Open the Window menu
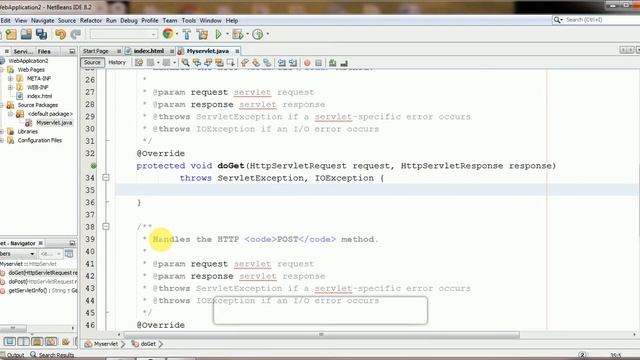 click(210, 20)
